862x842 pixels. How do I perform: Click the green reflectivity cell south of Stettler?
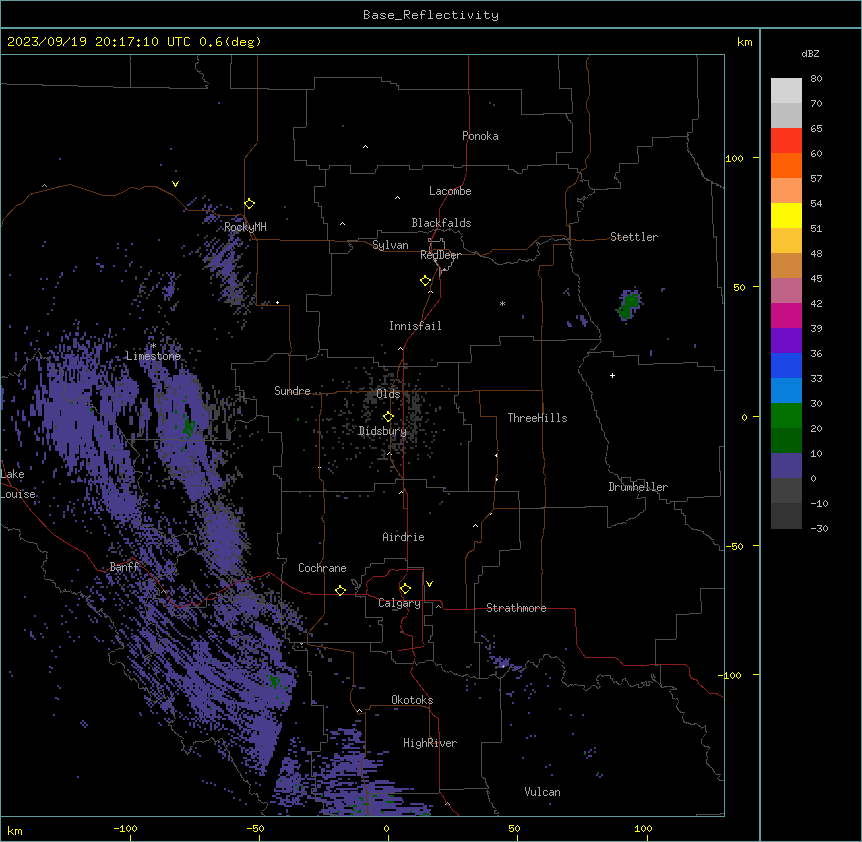[629, 304]
